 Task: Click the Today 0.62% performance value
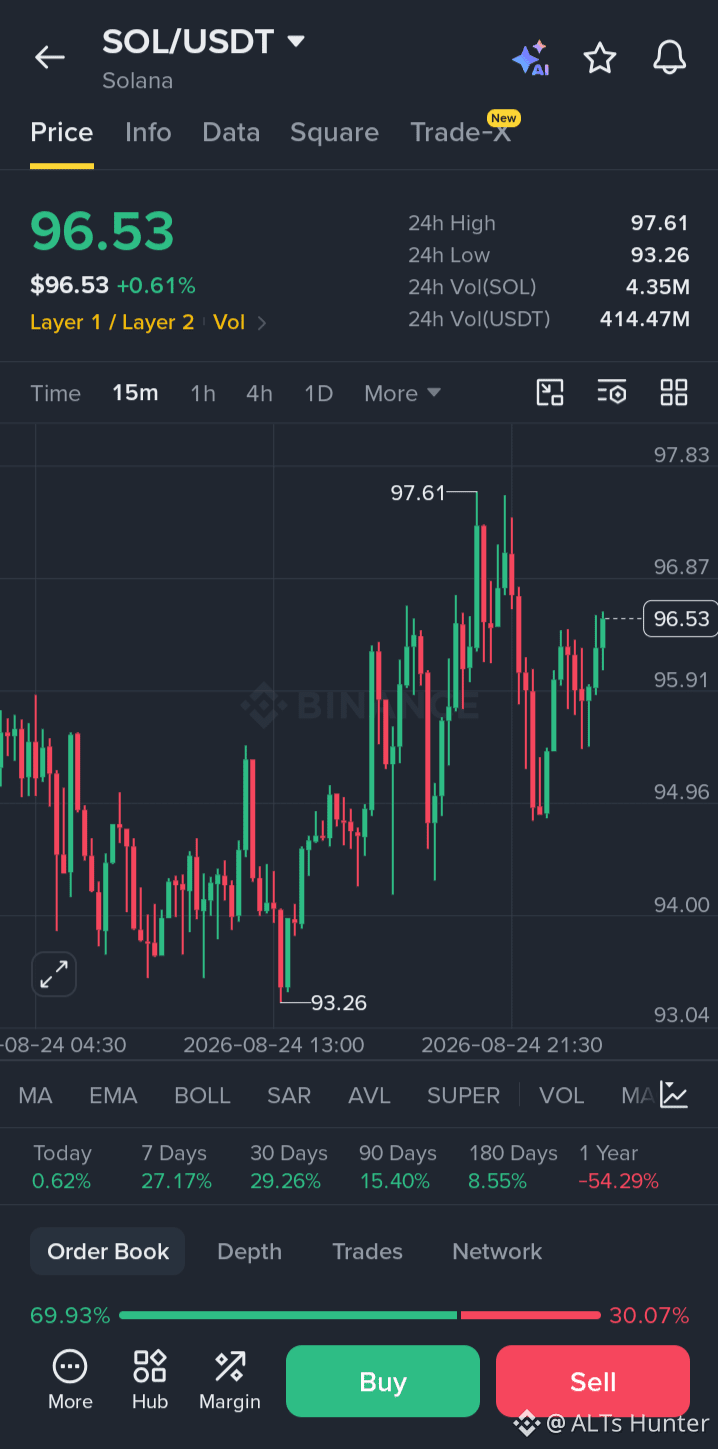coord(61,1181)
